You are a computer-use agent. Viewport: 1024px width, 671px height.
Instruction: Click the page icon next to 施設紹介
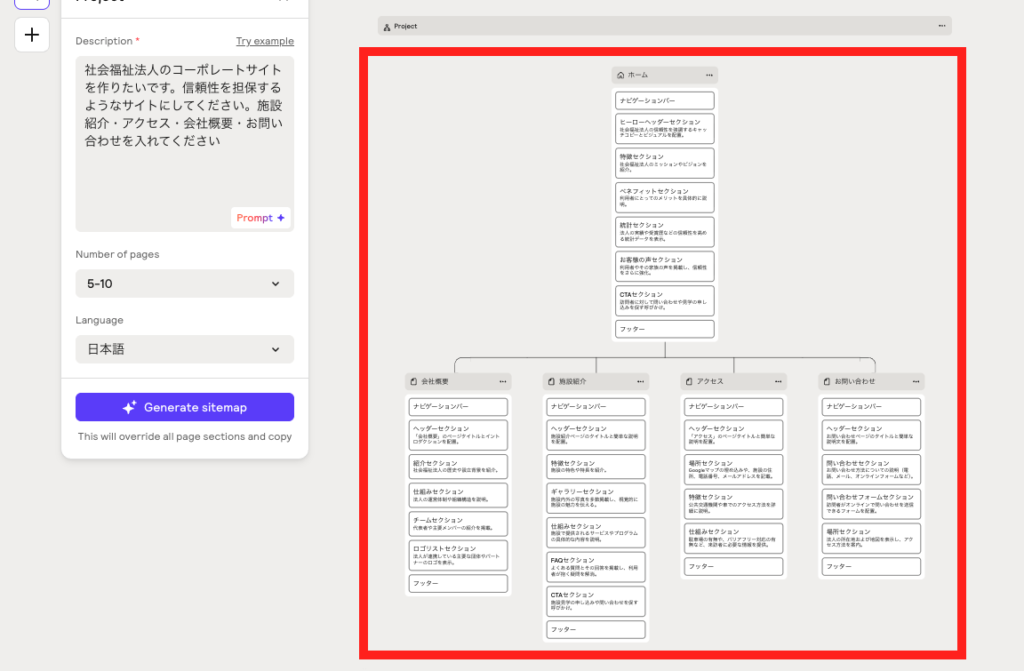551,382
